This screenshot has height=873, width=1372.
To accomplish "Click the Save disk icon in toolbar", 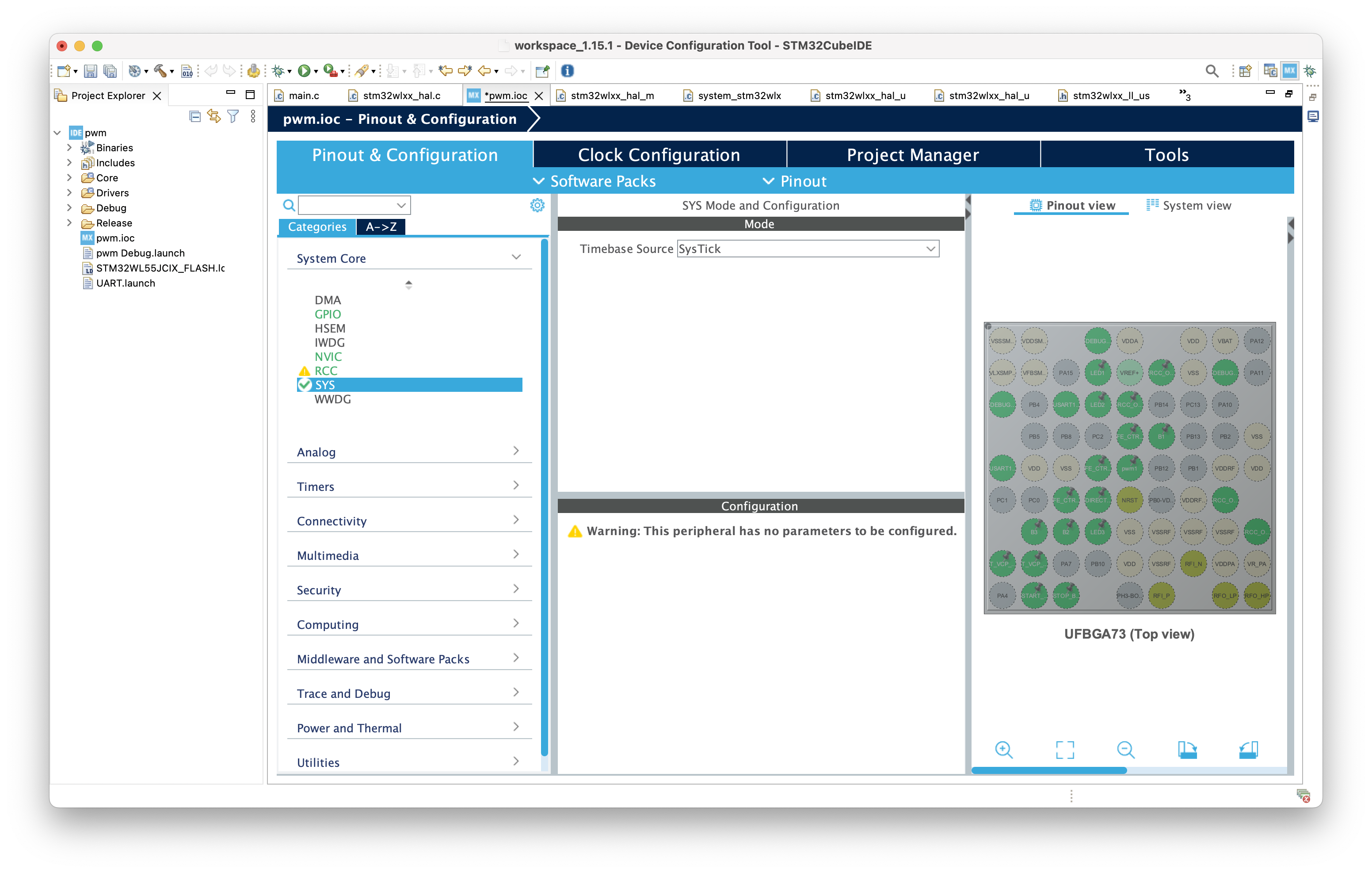I will coord(90,71).
